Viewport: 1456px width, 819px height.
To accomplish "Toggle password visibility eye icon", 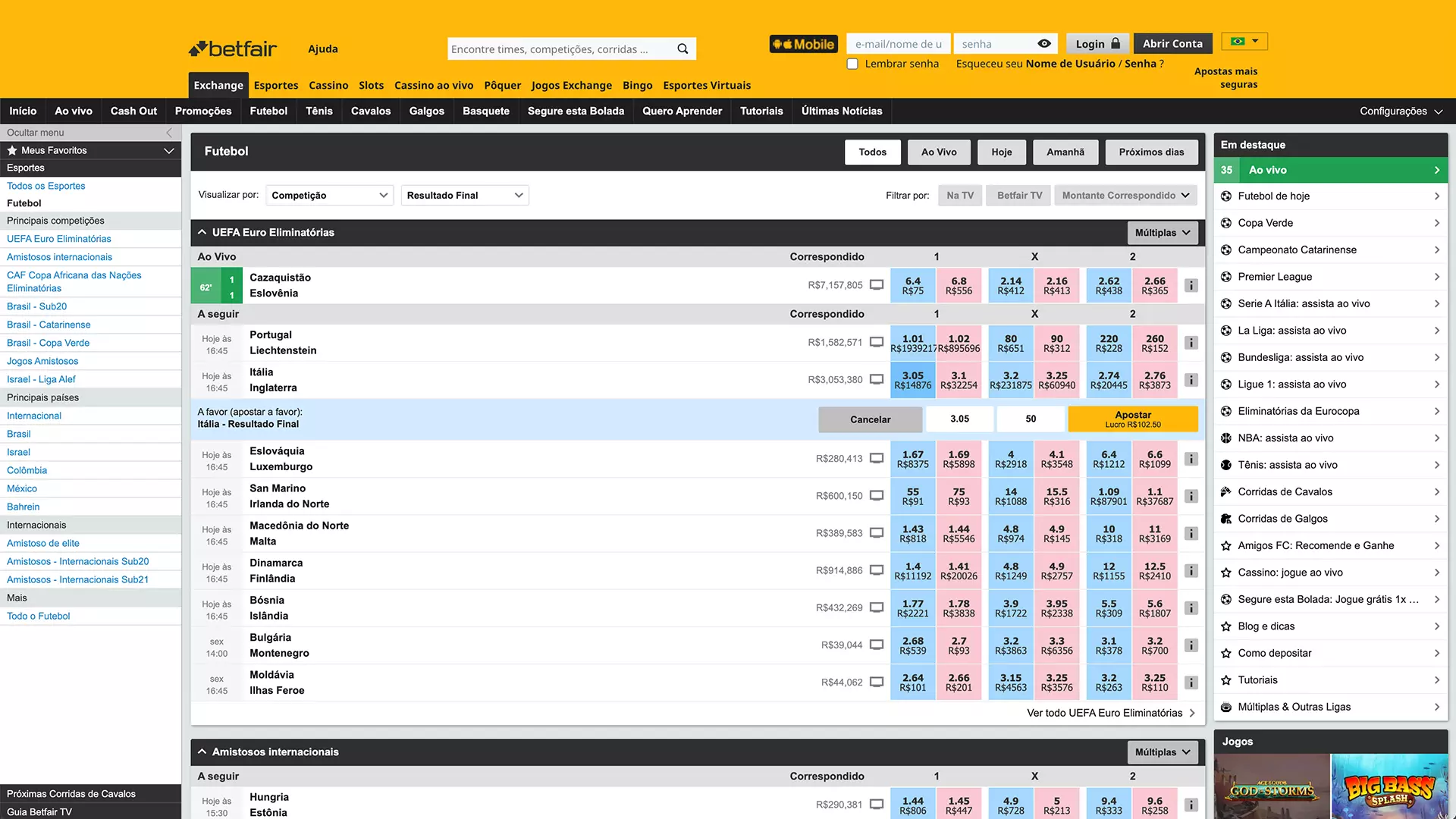I will 1044,44.
